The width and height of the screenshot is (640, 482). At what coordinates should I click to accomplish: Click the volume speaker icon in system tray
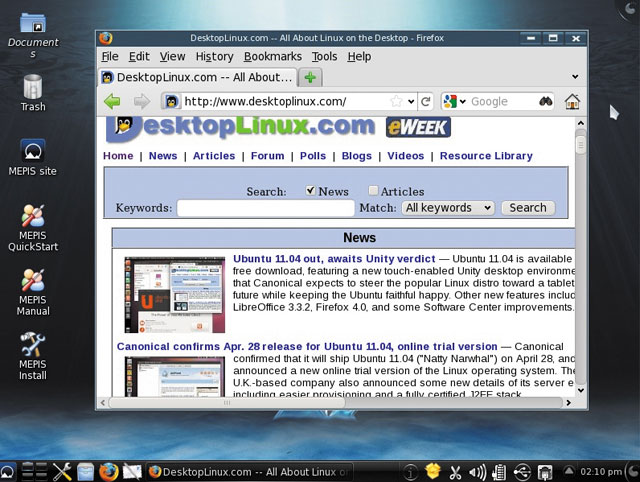coord(476,471)
